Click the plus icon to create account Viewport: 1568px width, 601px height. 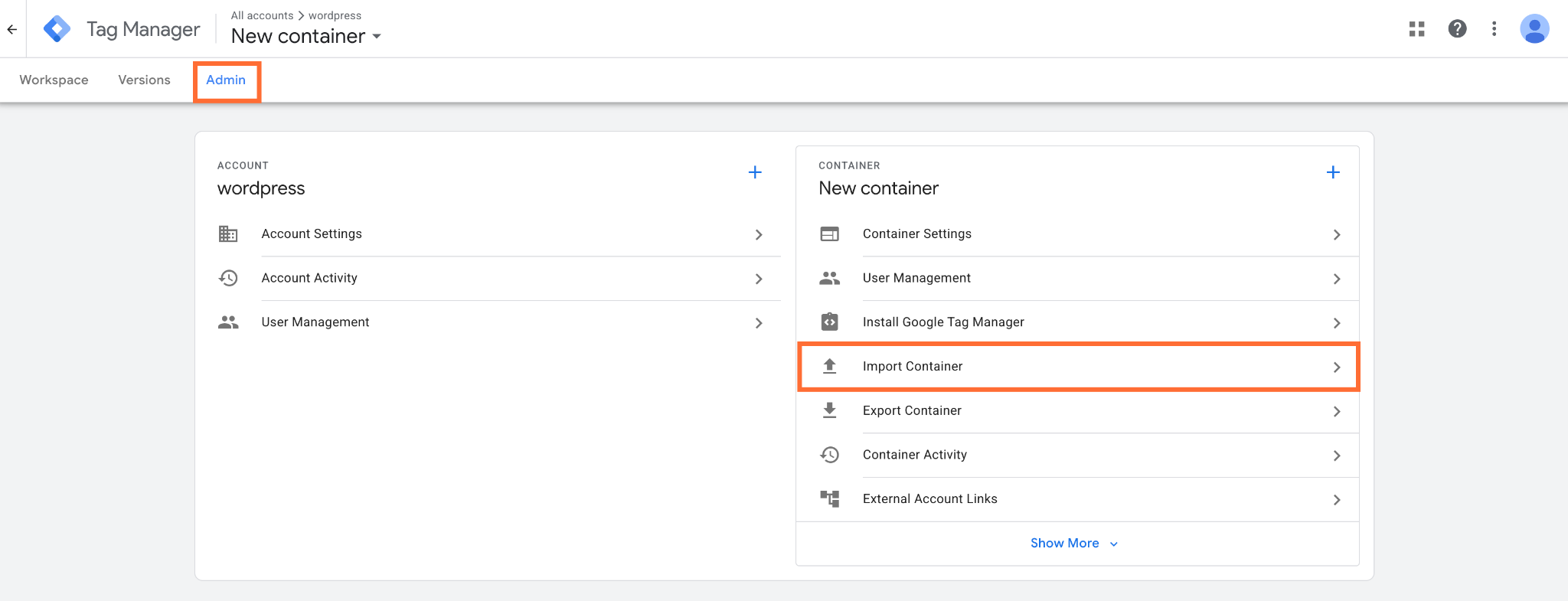[x=755, y=172]
